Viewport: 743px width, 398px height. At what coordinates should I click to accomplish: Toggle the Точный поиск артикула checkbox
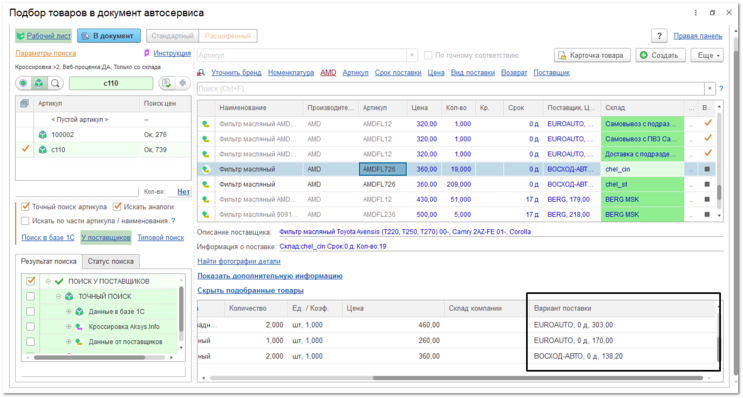[25, 207]
